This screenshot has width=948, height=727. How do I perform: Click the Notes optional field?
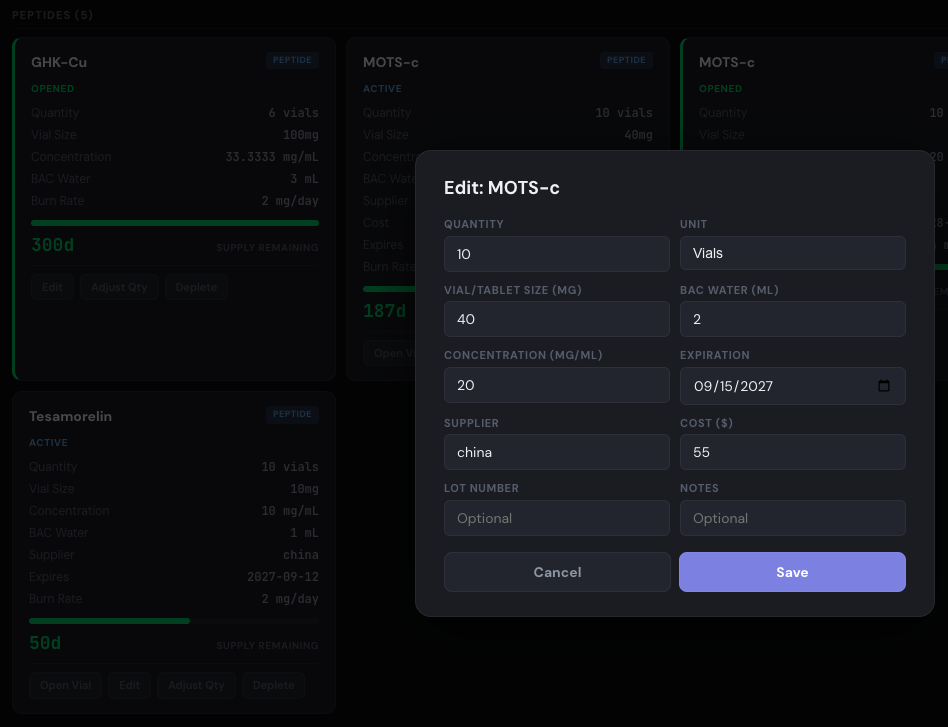[x=792, y=518]
